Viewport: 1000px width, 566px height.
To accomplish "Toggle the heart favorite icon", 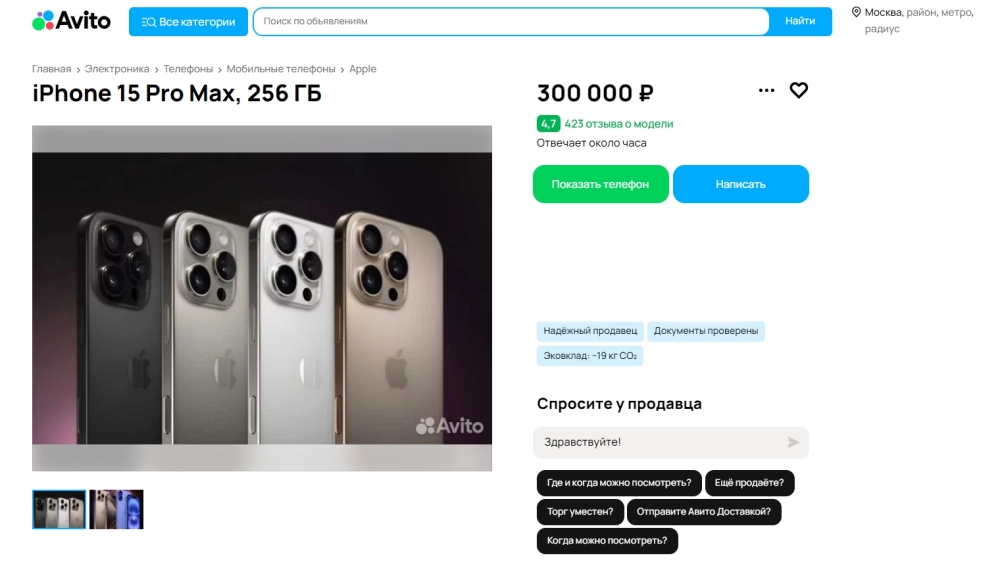I will (x=799, y=90).
